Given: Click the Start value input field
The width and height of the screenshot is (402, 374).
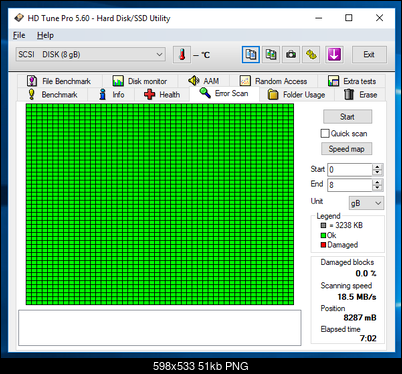Looking at the screenshot, I should (x=350, y=170).
